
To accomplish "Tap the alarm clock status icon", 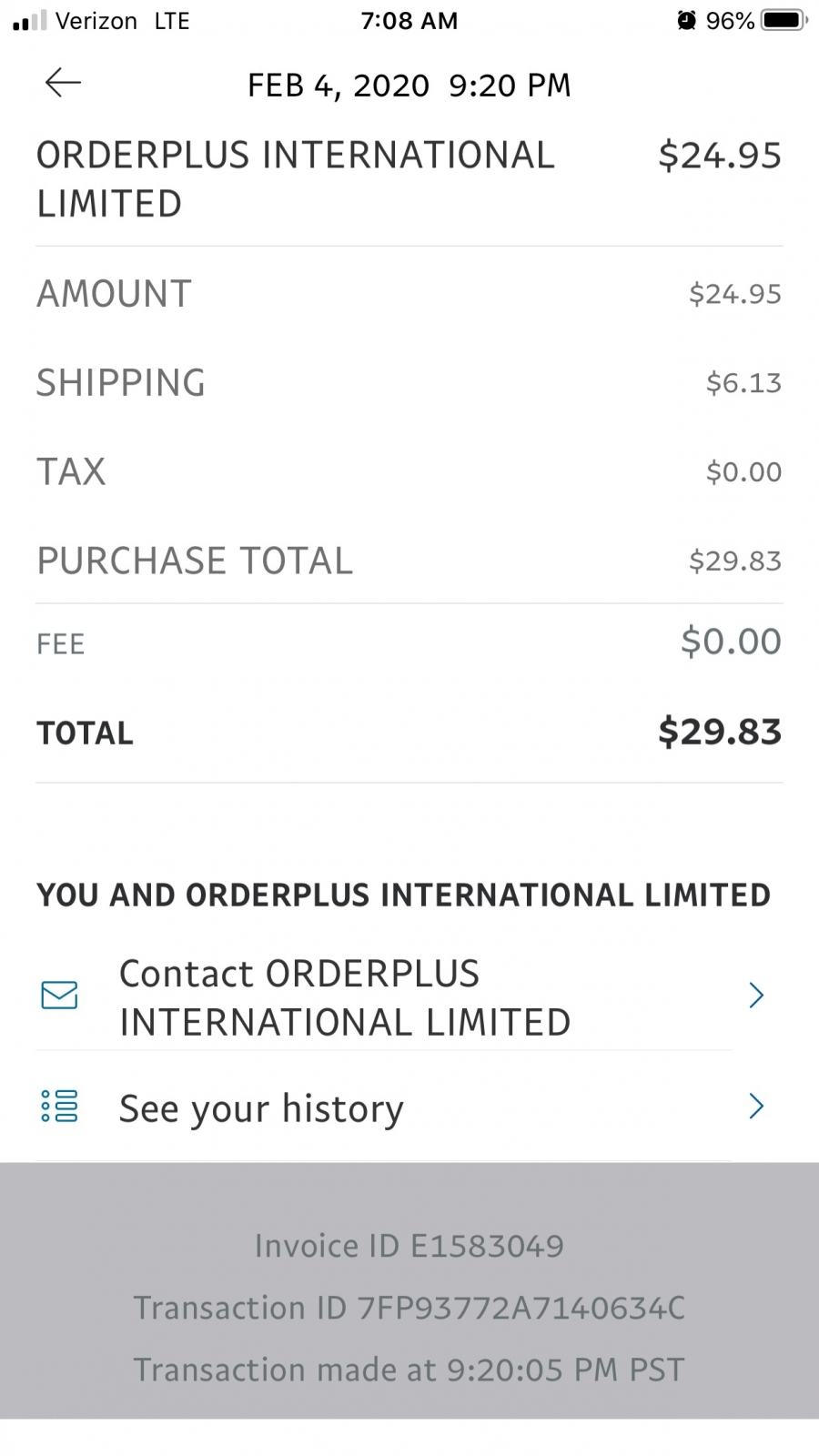I will tap(687, 20).
